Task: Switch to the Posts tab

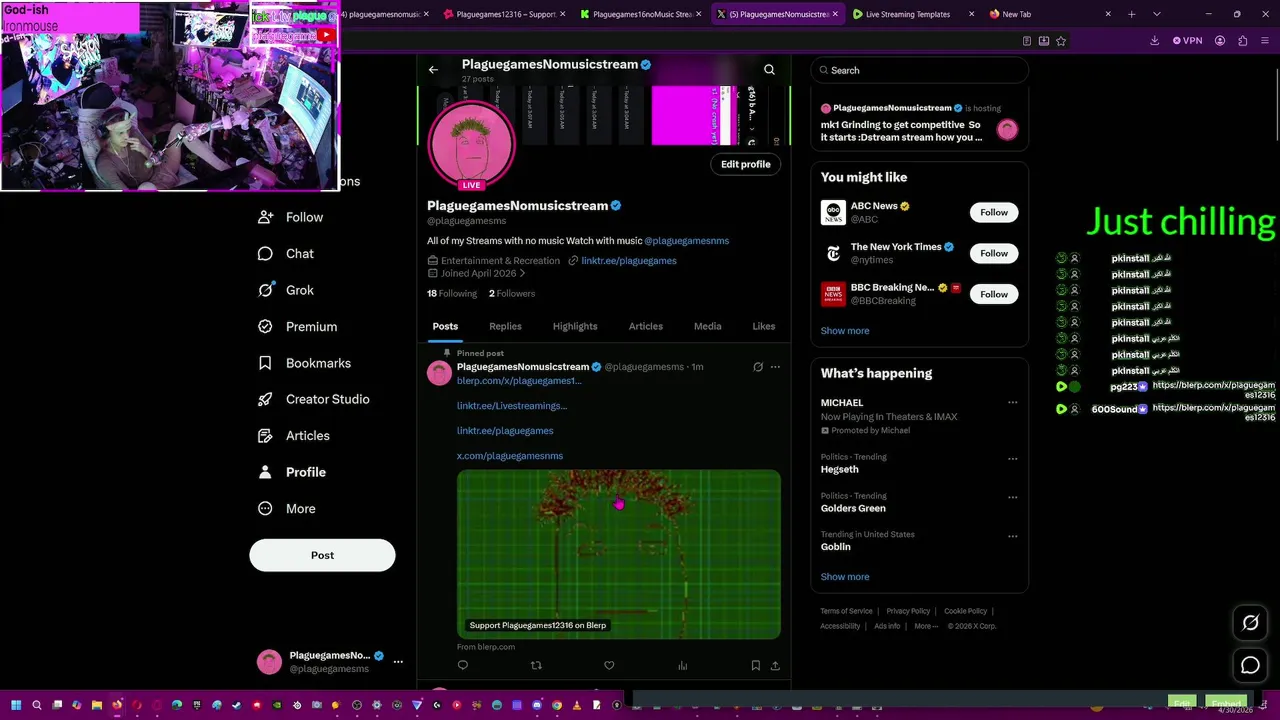Action: click(445, 326)
